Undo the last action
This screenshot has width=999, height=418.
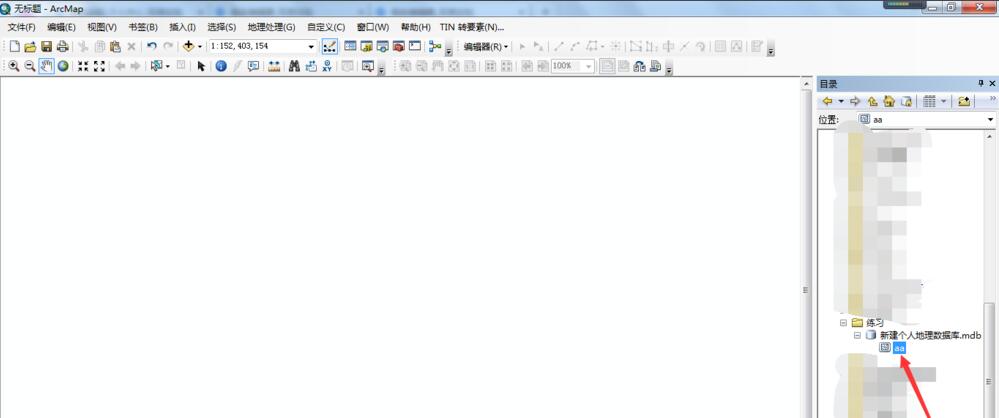pos(152,47)
